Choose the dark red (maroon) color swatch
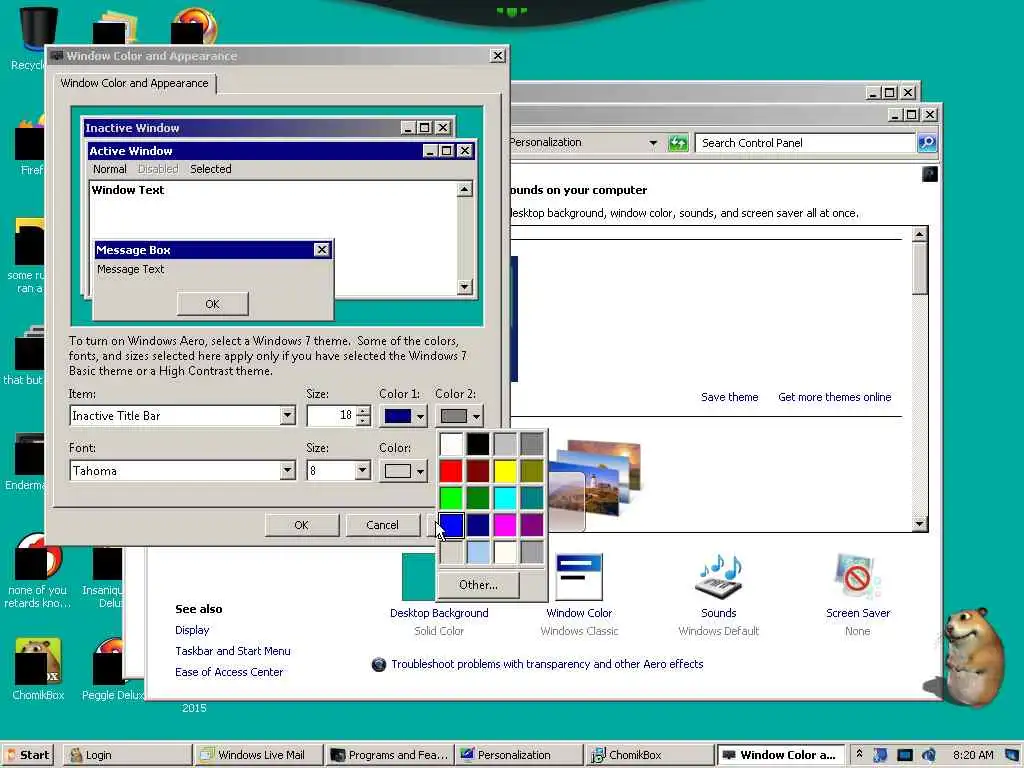The height and width of the screenshot is (768, 1024). point(478,471)
